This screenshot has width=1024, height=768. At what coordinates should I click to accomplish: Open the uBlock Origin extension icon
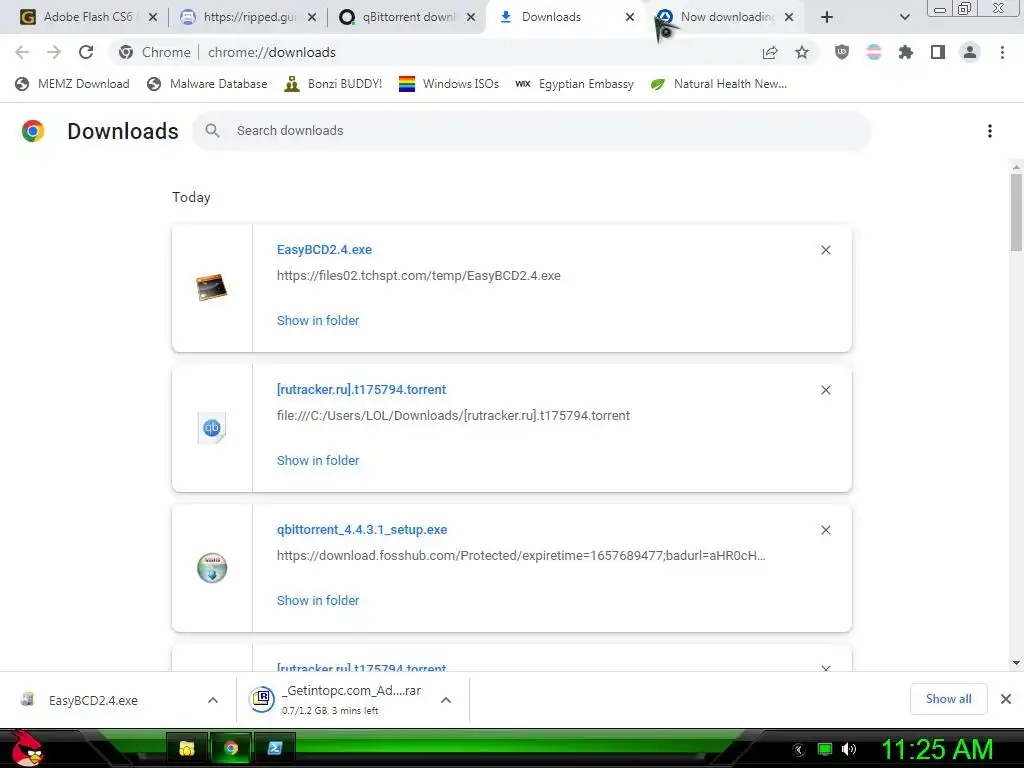click(842, 52)
